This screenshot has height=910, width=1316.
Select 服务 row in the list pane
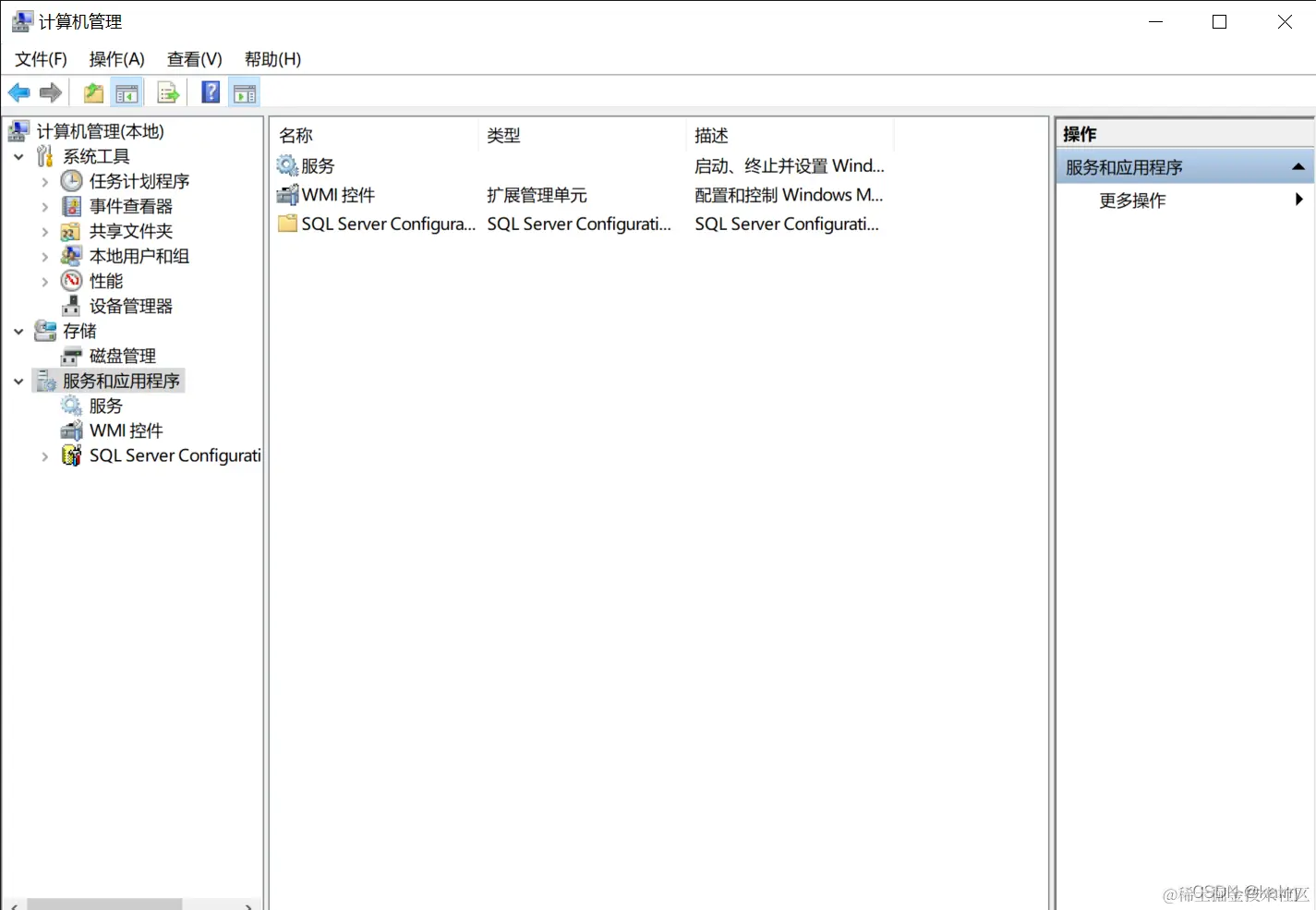pyautogui.click(x=318, y=166)
